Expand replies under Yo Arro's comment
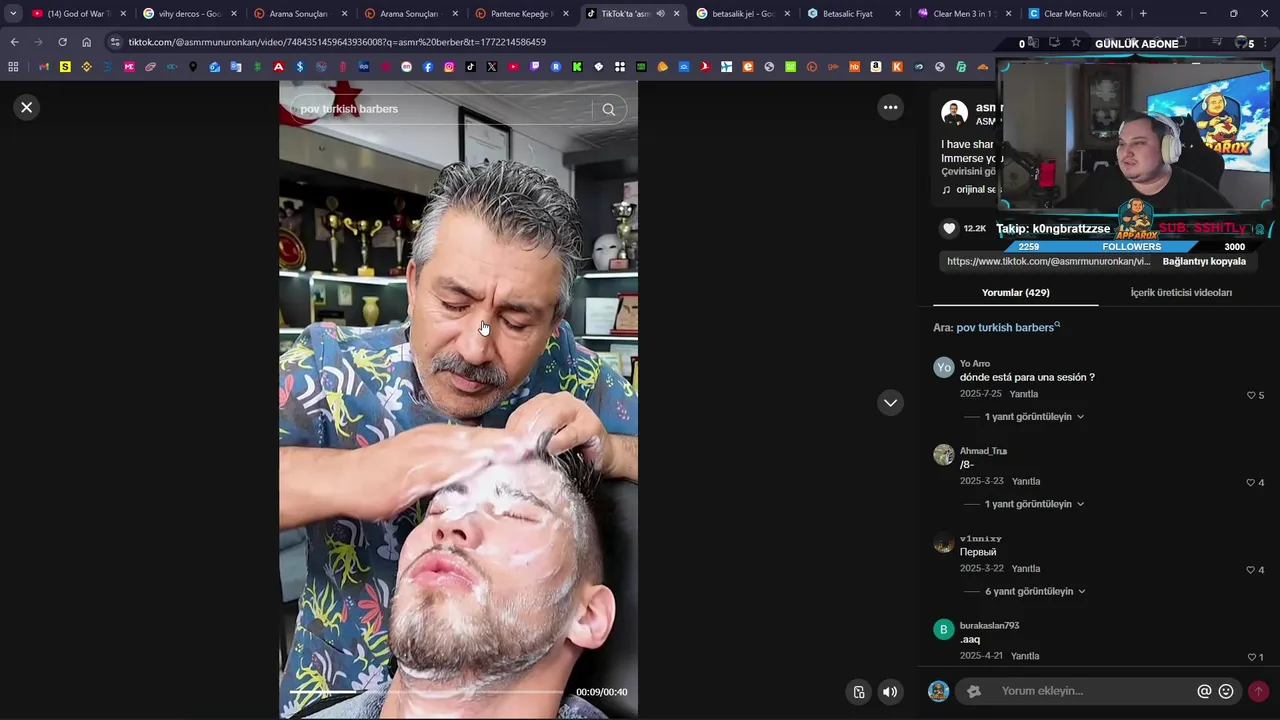 pyautogui.click(x=1034, y=416)
